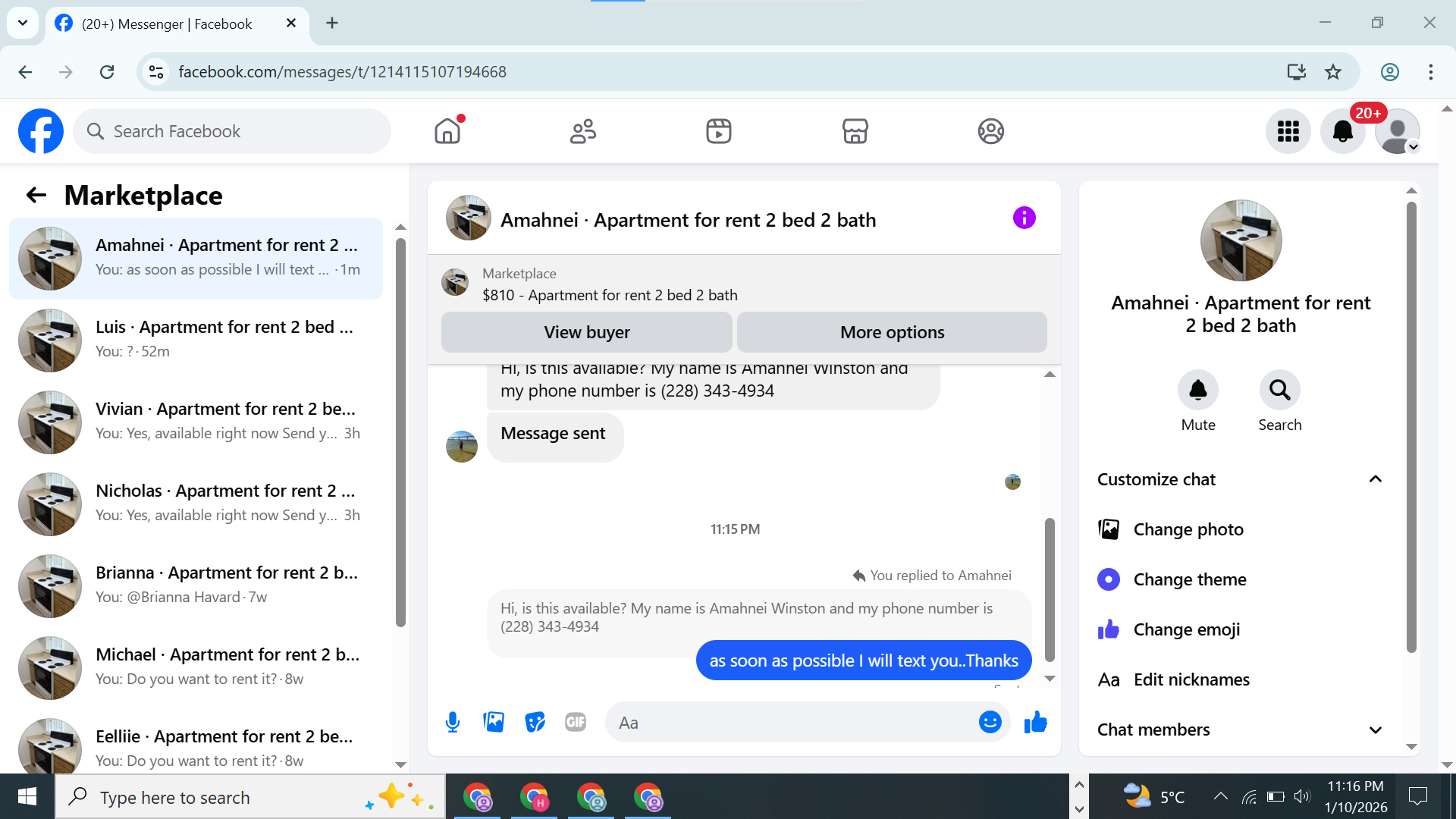Image resolution: width=1456 pixels, height=819 pixels.
Task: Send a thumbs-up like
Action: tap(1035, 722)
